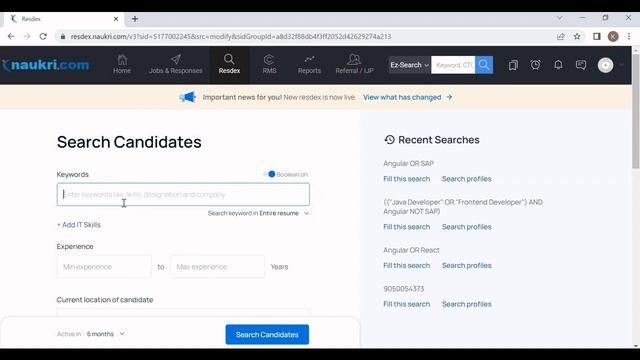Focus the Max experience field
The width and height of the screenshot is (640, 360).
point(218,267)
